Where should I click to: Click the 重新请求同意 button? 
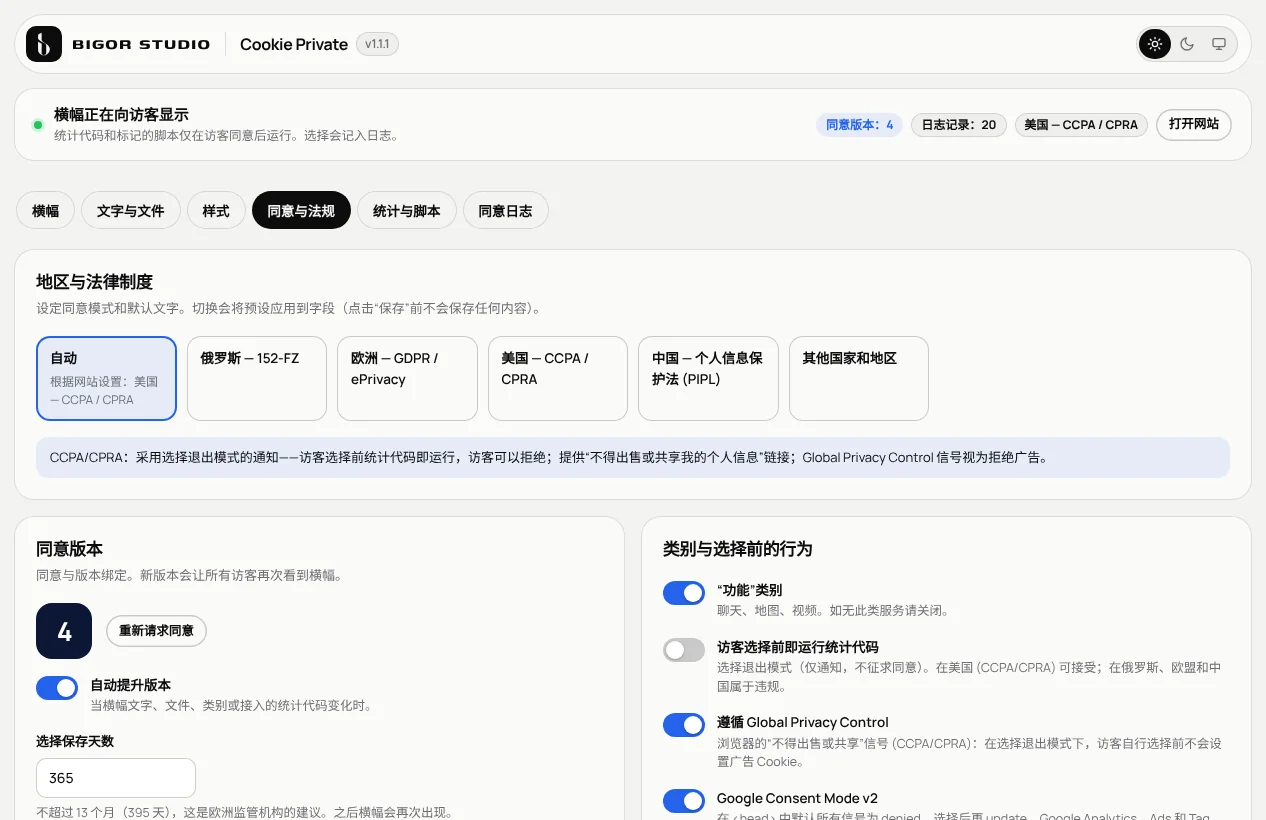(157, 631)
